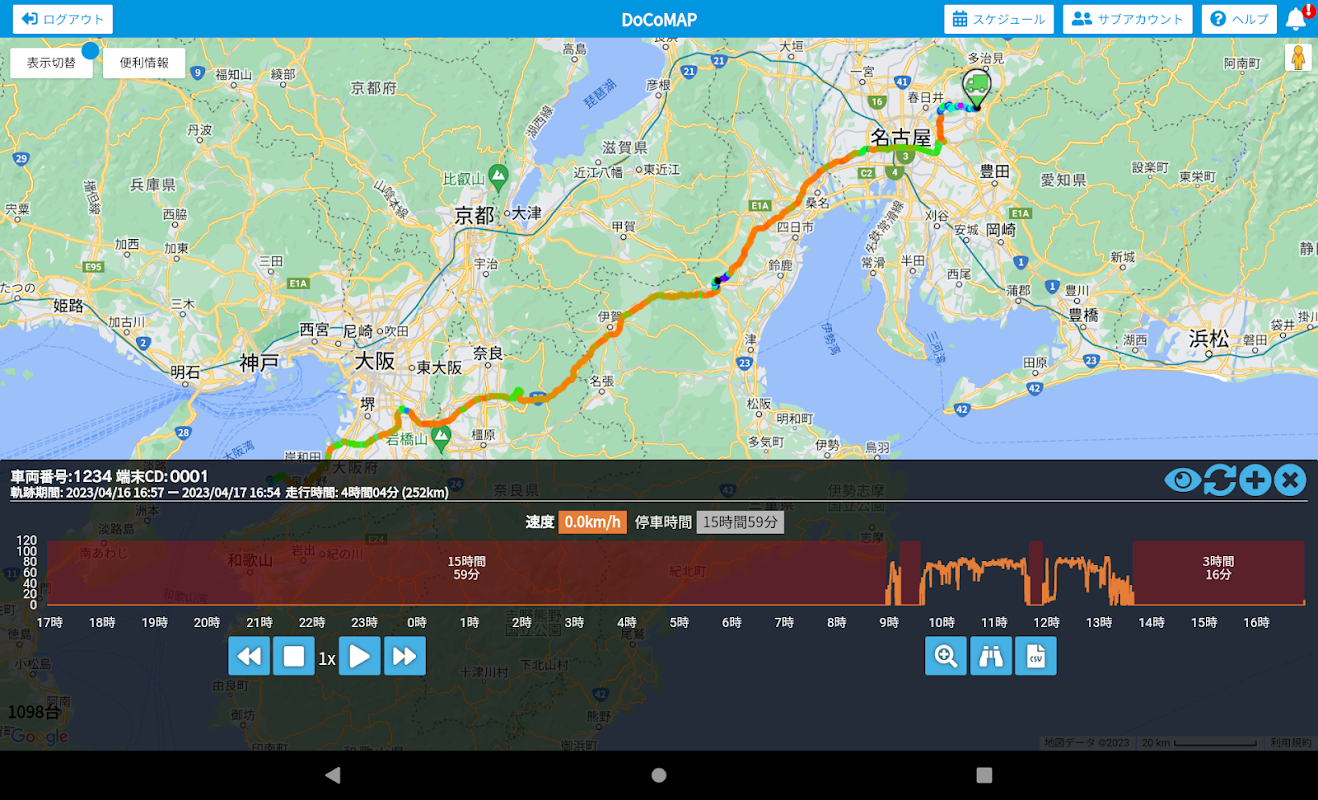Rewind the track playback

(x=249, y=657)
